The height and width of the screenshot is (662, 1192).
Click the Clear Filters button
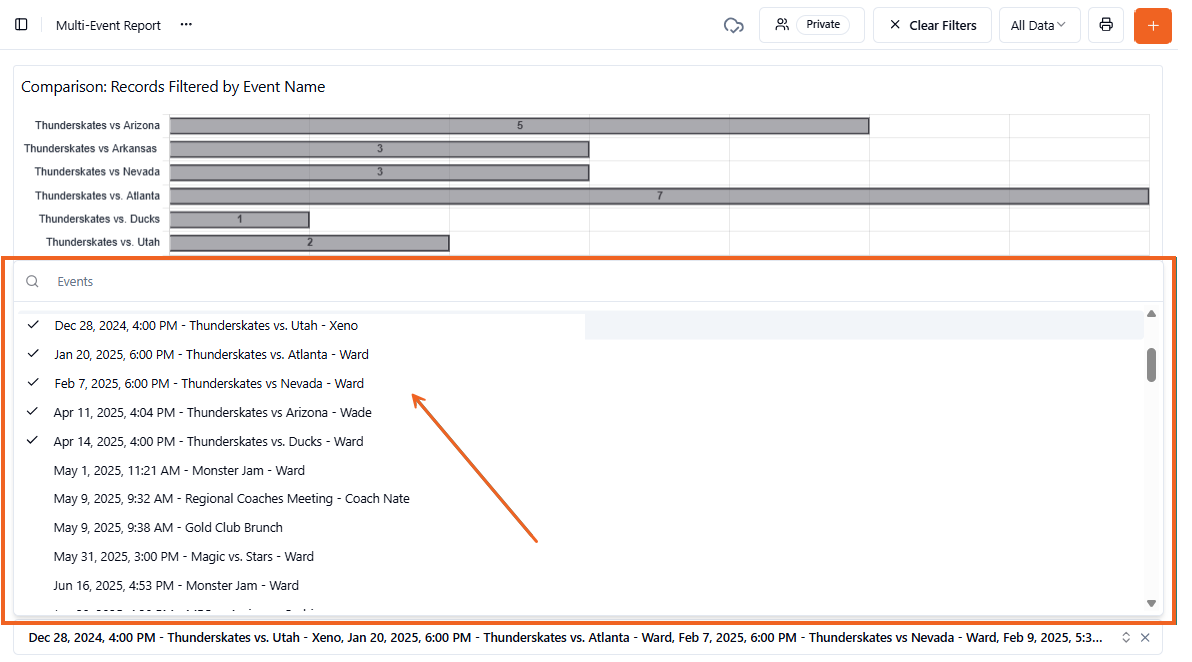coord(931,25)
